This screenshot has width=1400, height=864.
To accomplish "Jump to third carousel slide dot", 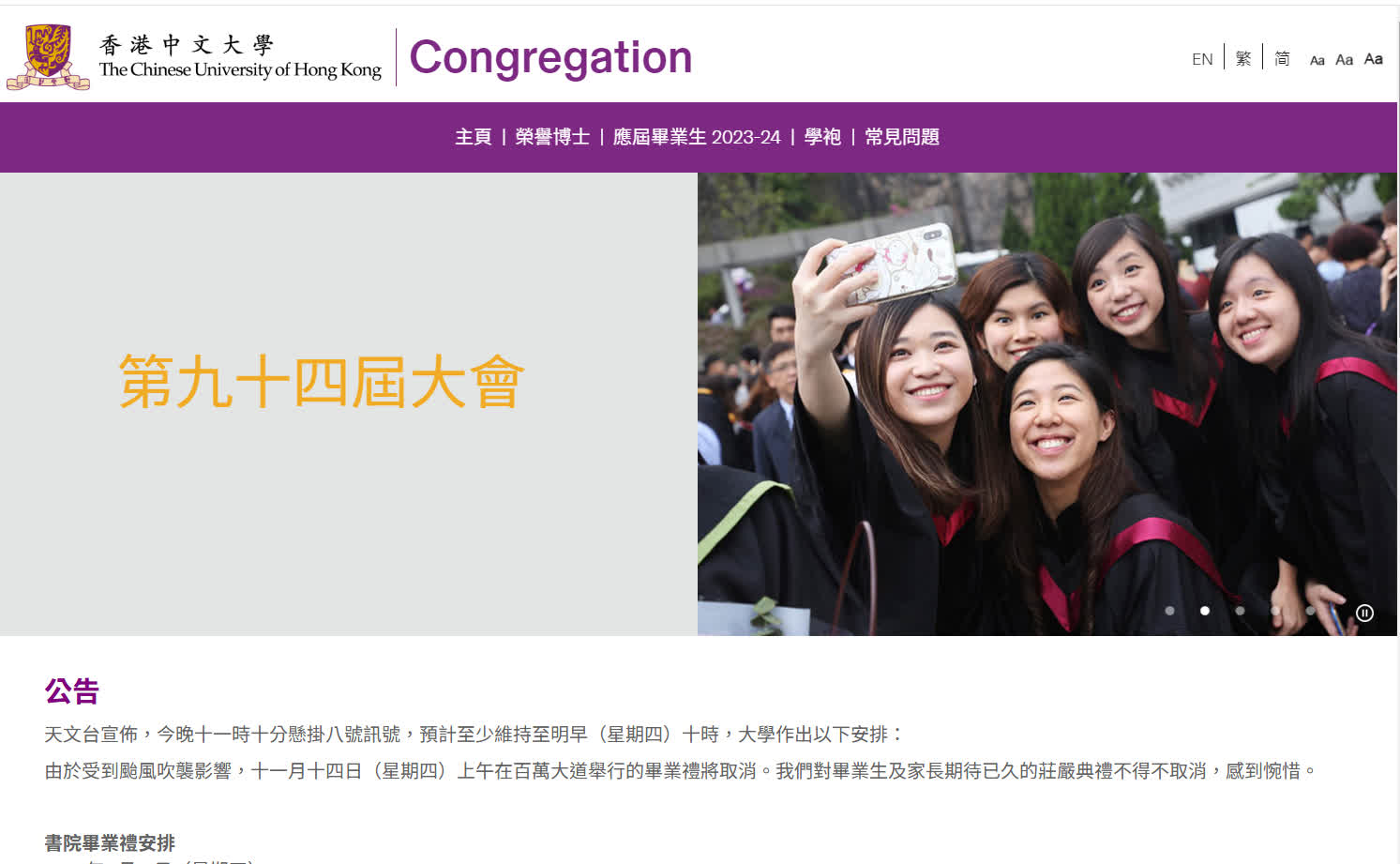I will click(1240, 611).
